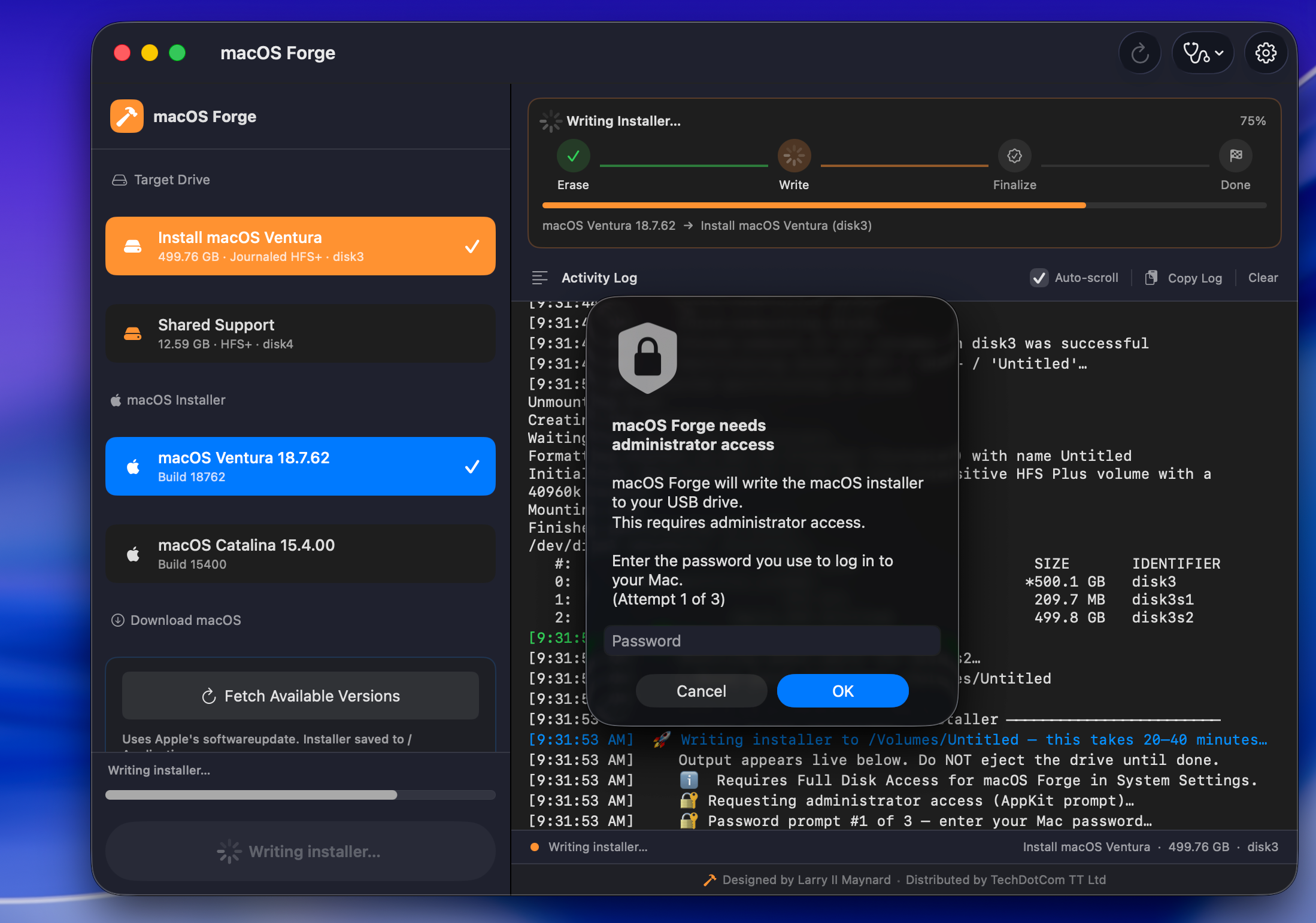Image resolution: width=1316 pixels, height=923 pixels.
Task: Click the Target Drive header icon
Action: coord(120,180)
